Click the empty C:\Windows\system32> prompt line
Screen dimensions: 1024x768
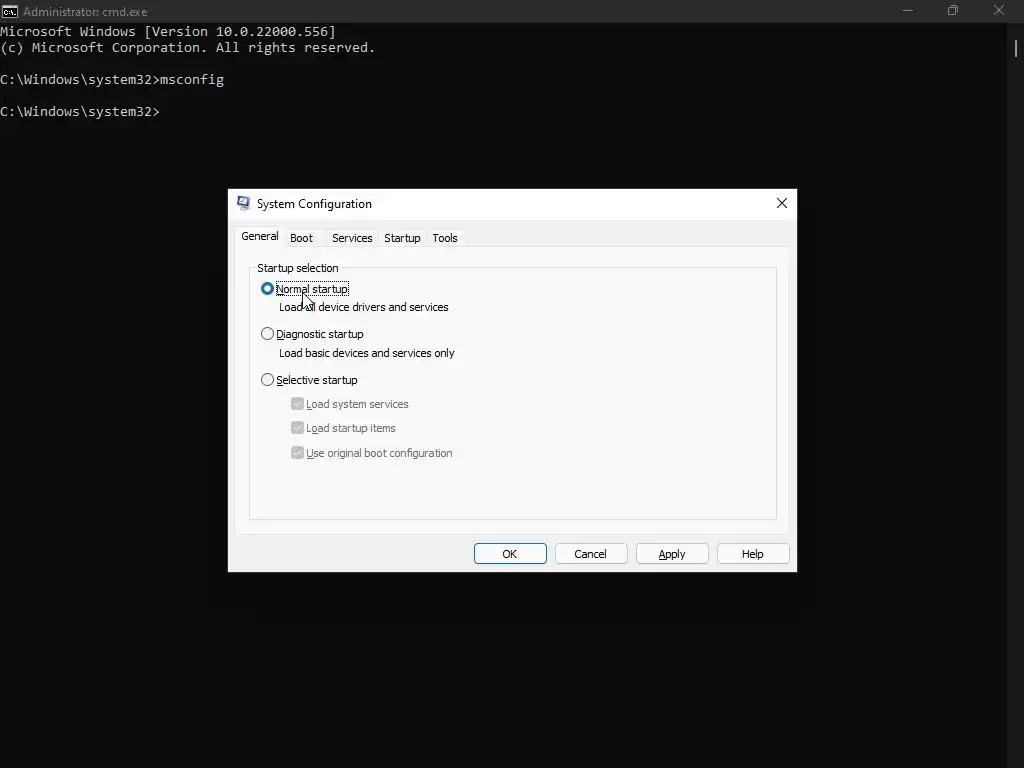coord(80,112)
